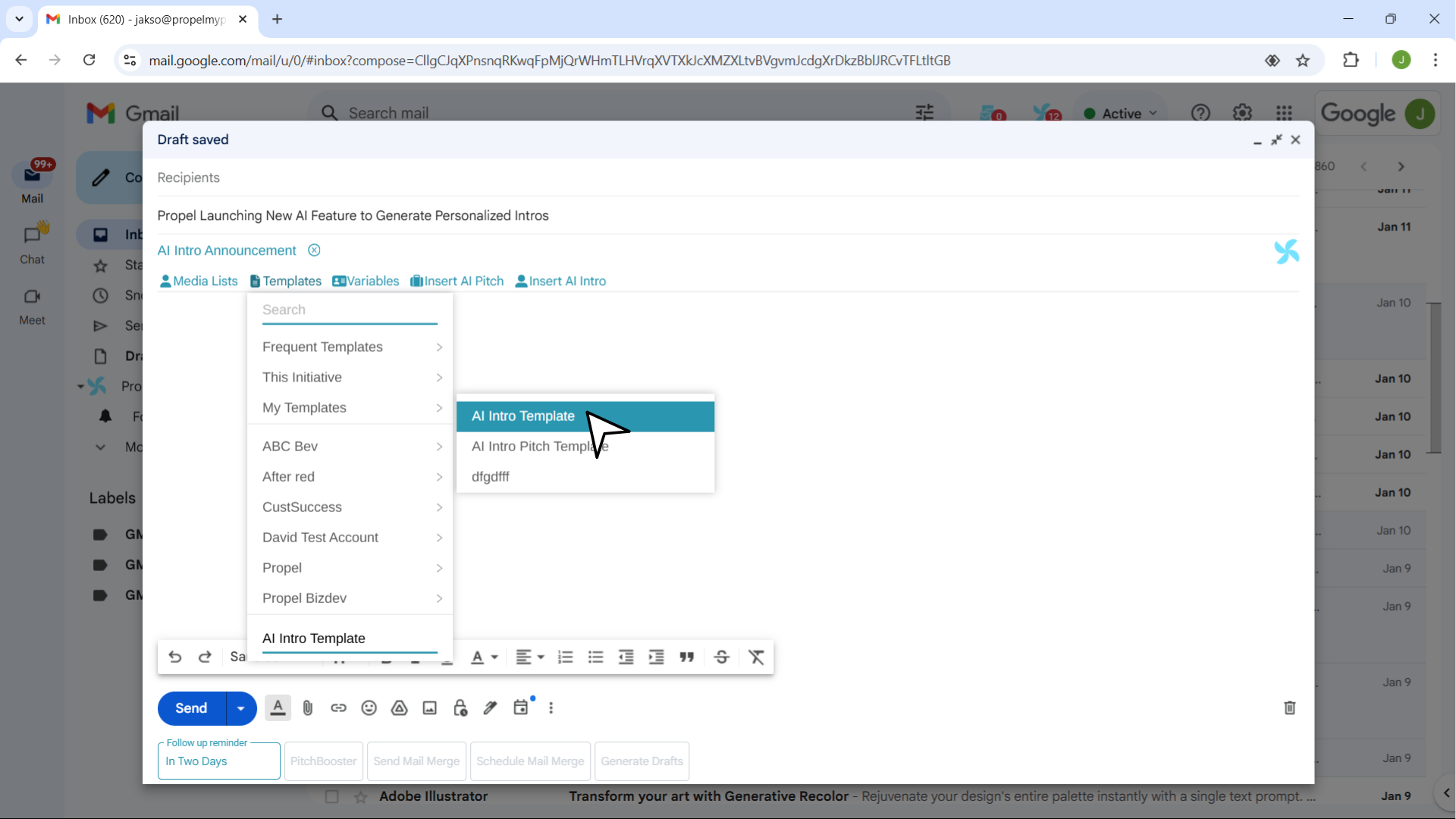Increase indent of text
This screenshot has width=1456, height=819.
pos(657,657)
